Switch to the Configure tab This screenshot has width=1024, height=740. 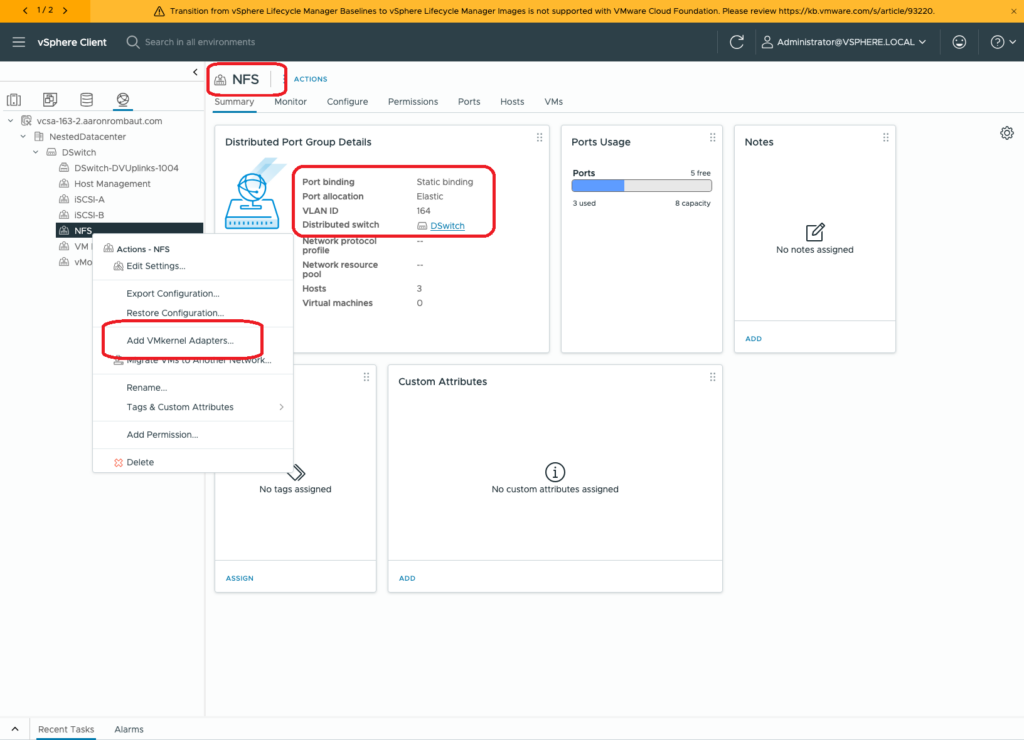[347, 102]
